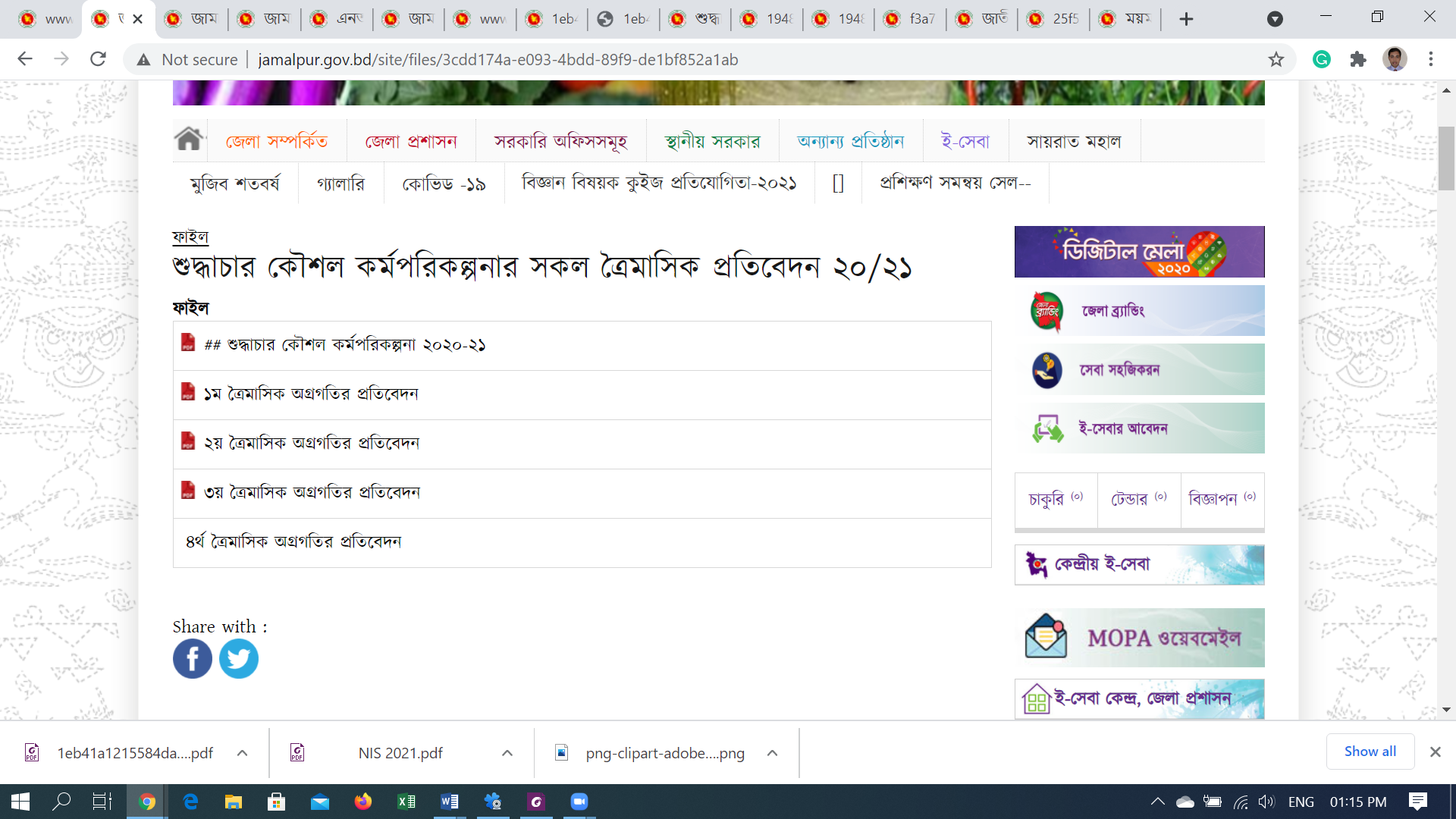This screenshot has width=1456, height=819.
Task: Open ই-সেবা menu item
Action: point(965,142)
